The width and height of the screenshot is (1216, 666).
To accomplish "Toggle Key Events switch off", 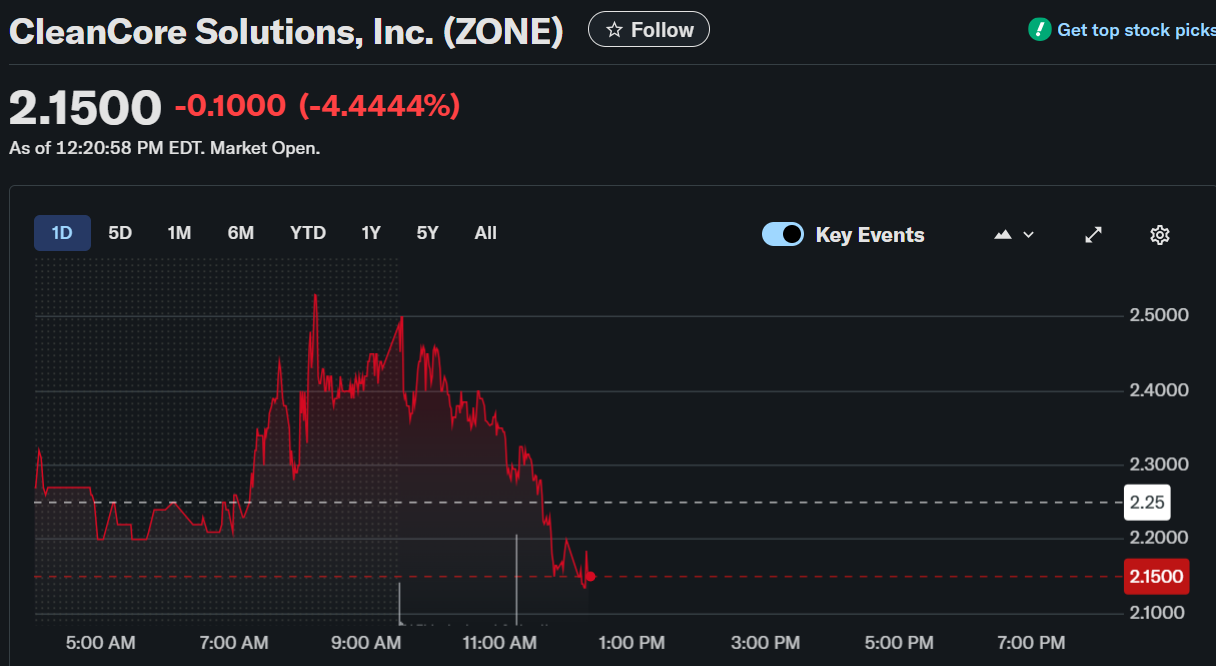I will pos(782,235).
